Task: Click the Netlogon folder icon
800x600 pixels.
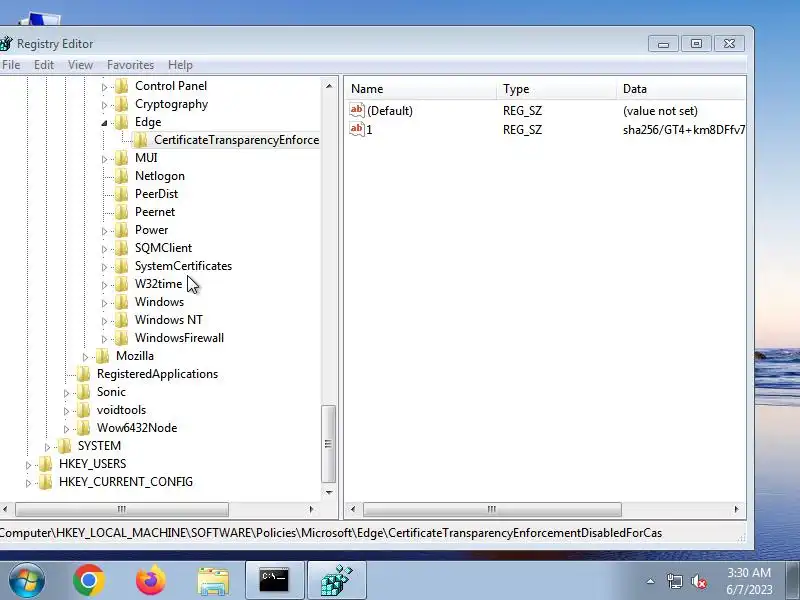Action: (121, 176)
